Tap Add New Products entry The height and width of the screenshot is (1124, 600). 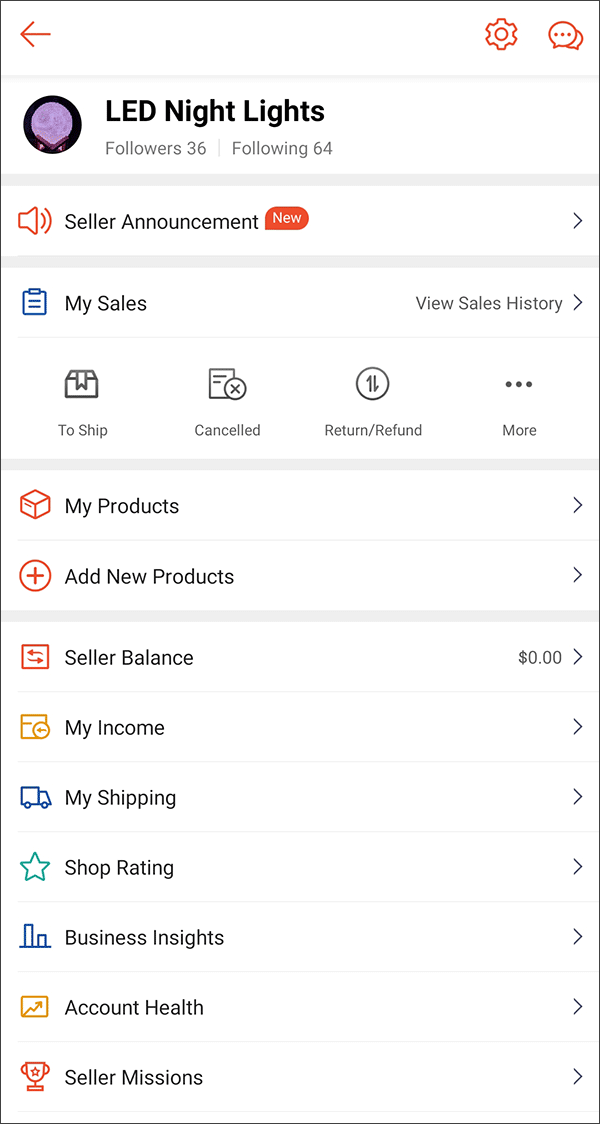149,576
